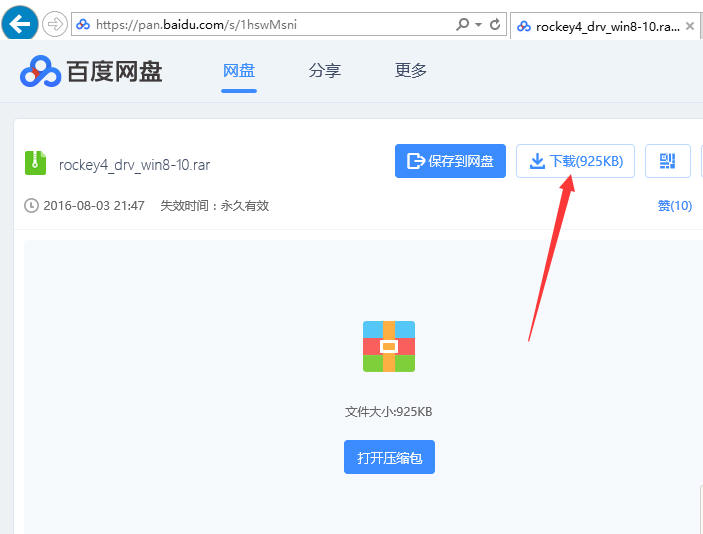The width and height of the screenshot is (703, 534).
Task: Click the date text 2016-08-03 21:47
Action: 94,206
